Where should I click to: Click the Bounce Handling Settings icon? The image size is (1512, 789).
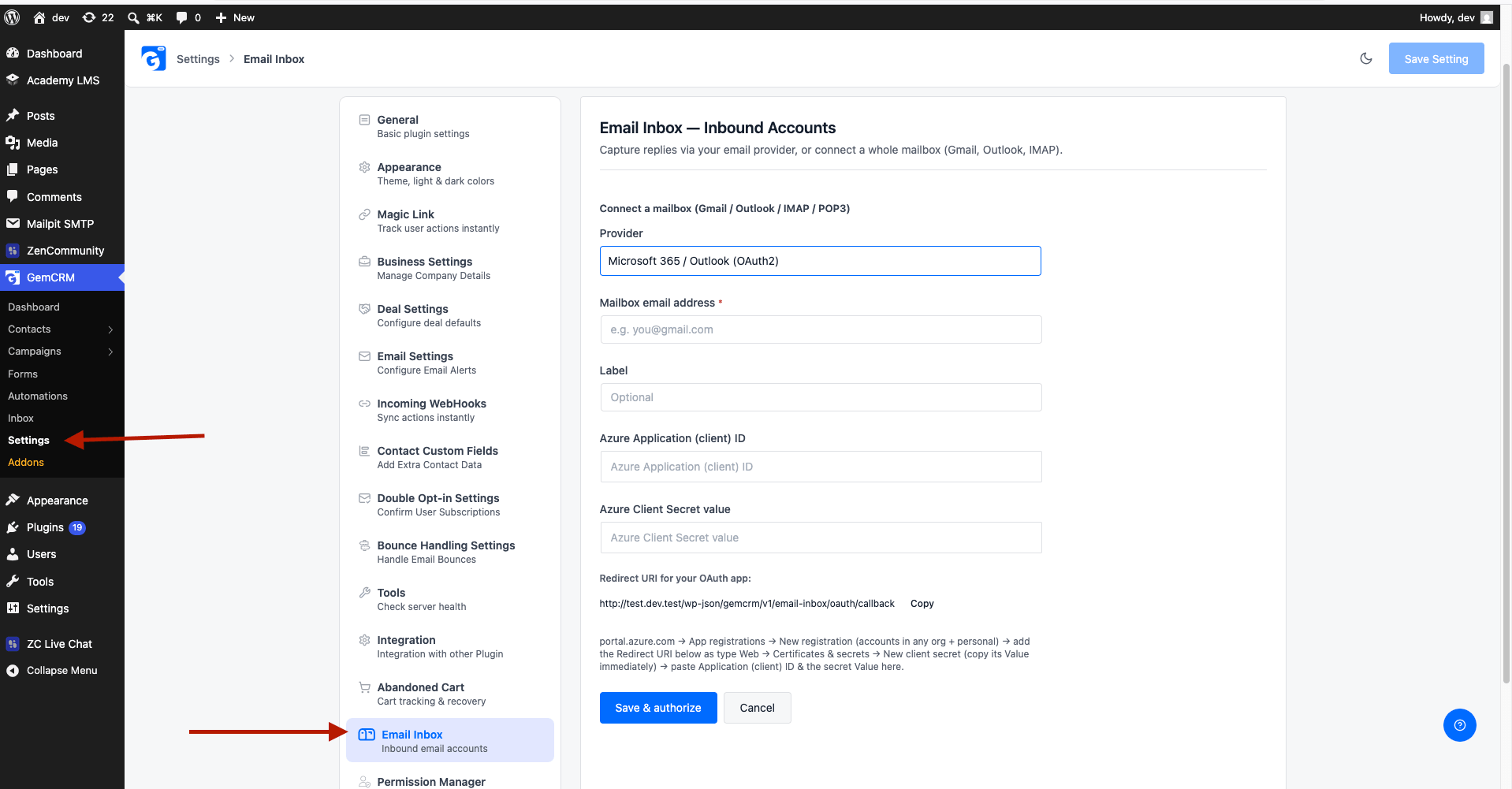364,545
